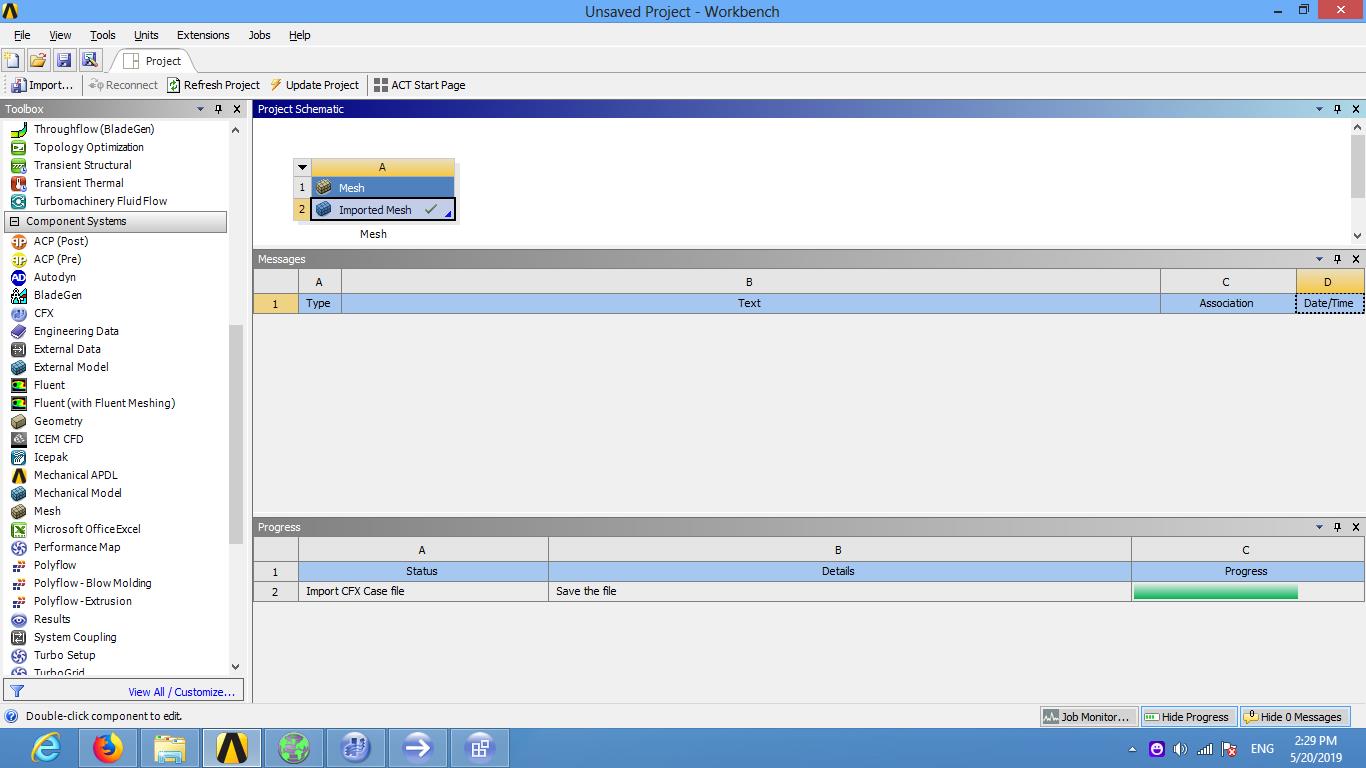This screenshot has height=768, width=1366.
Task: Pin the Progress panel
Action: point(1337,527)
